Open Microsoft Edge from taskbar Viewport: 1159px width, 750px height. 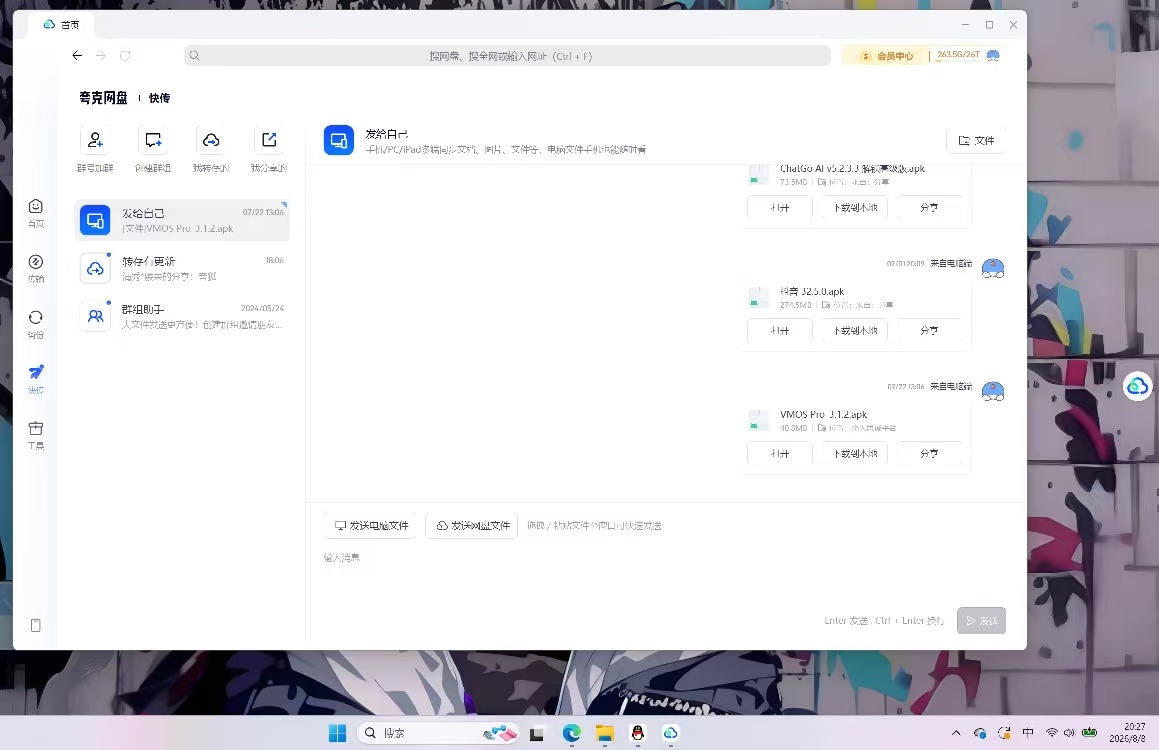[x=571, y=733]
